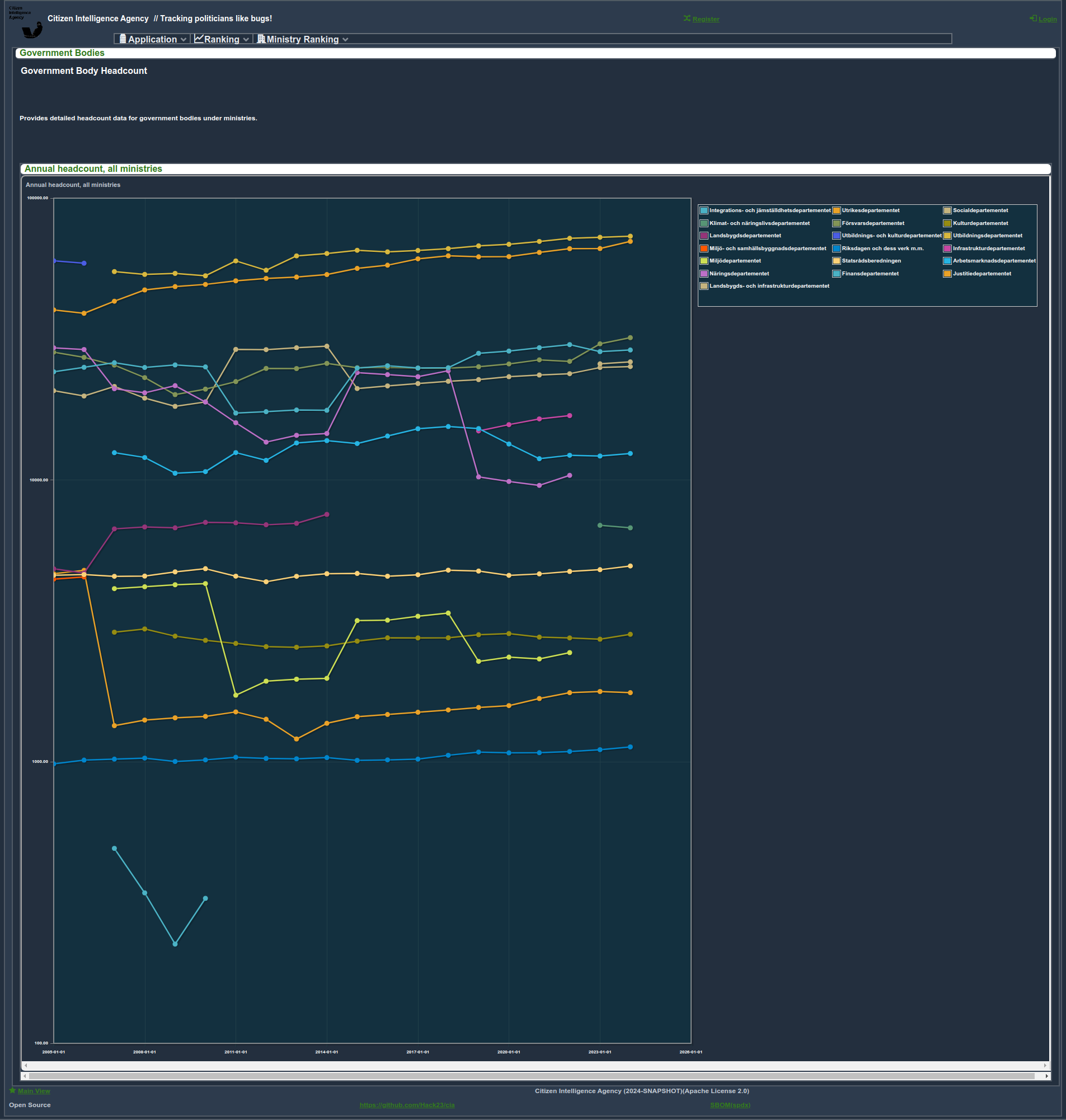Click Miljö- och samhällsbyggnadsdepartementet orange swatch
Viewport: 1066px width, 1120px height.
[704, 249]
